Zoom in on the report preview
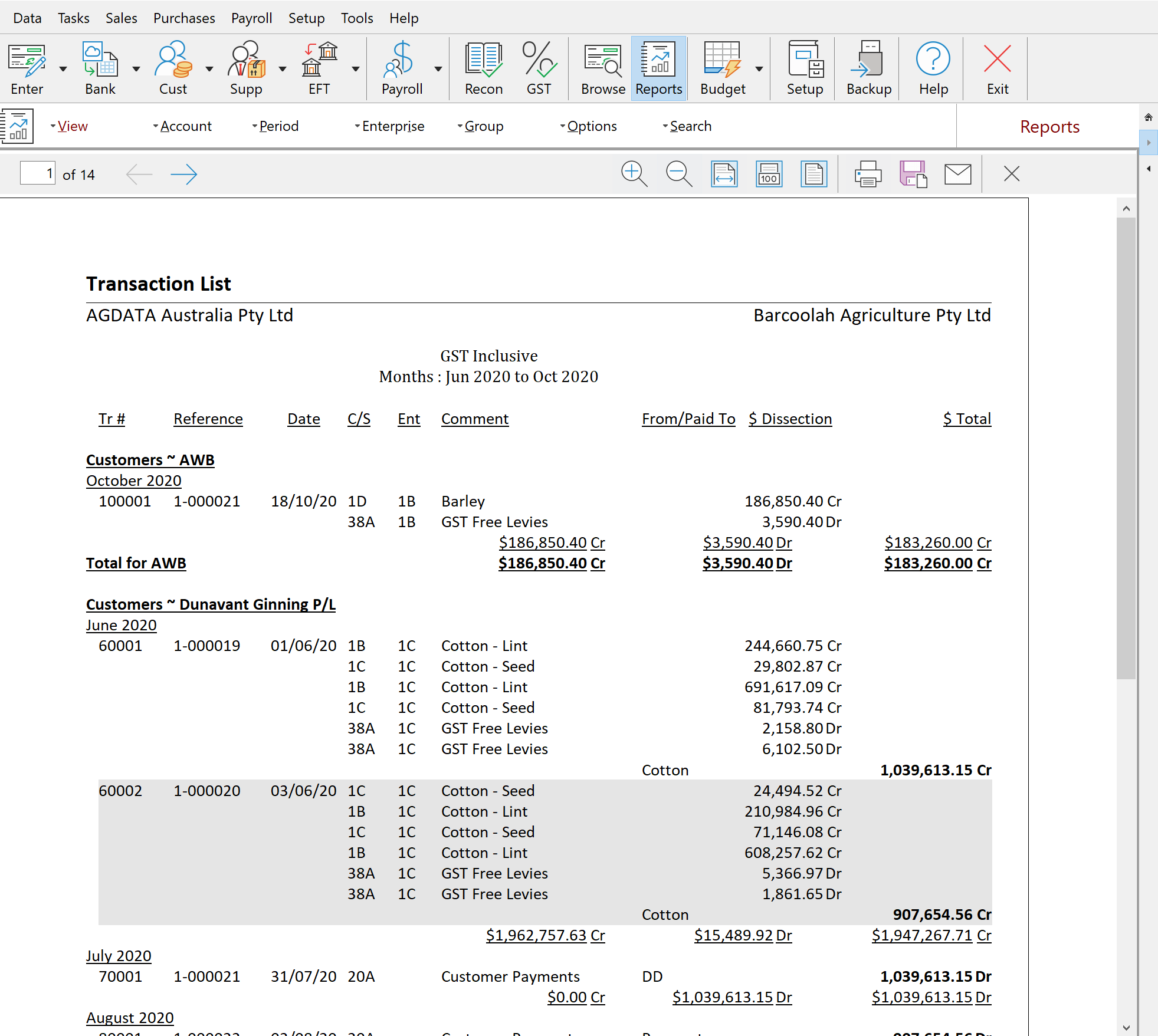1158x1036 pixels. [x=634, y=174]
